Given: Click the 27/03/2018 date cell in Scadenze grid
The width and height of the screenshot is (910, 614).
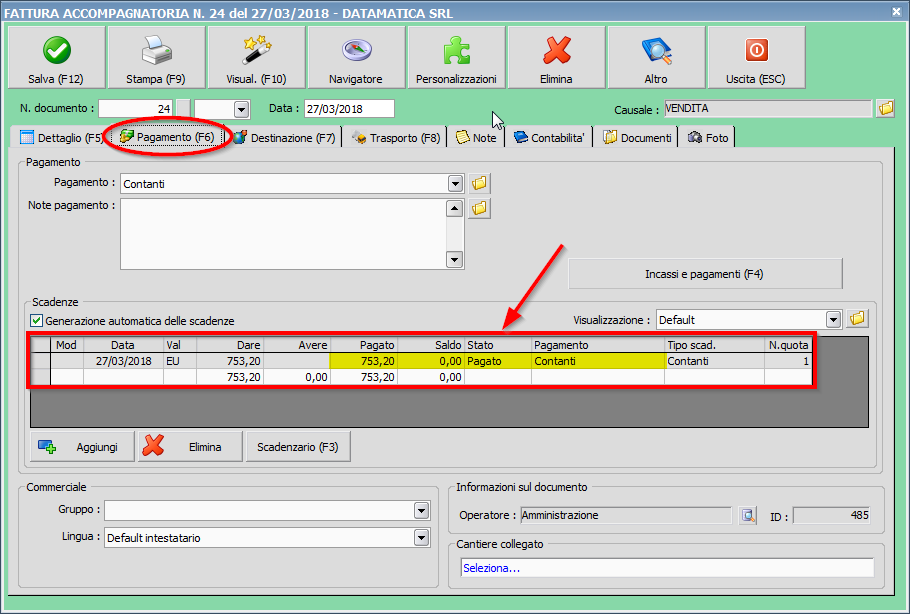Looking at the screenshot, I should [124, 361].
